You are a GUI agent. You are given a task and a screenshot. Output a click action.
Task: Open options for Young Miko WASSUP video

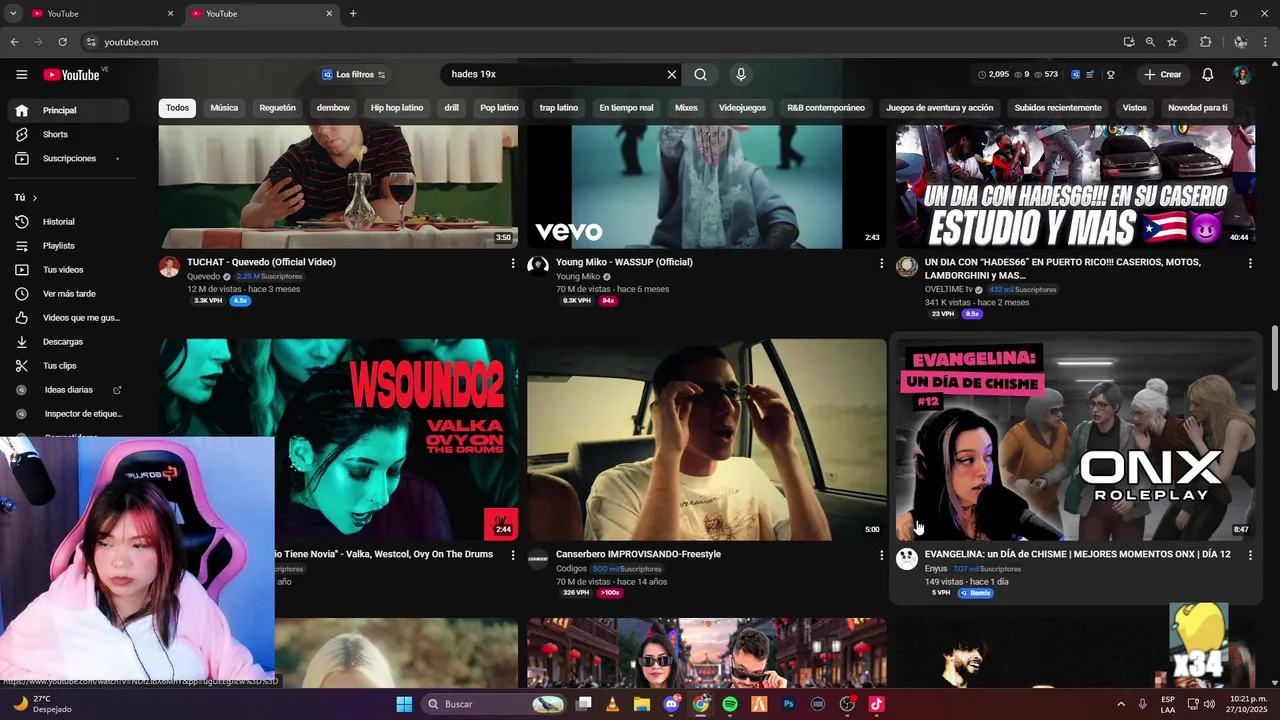[881, 263]
